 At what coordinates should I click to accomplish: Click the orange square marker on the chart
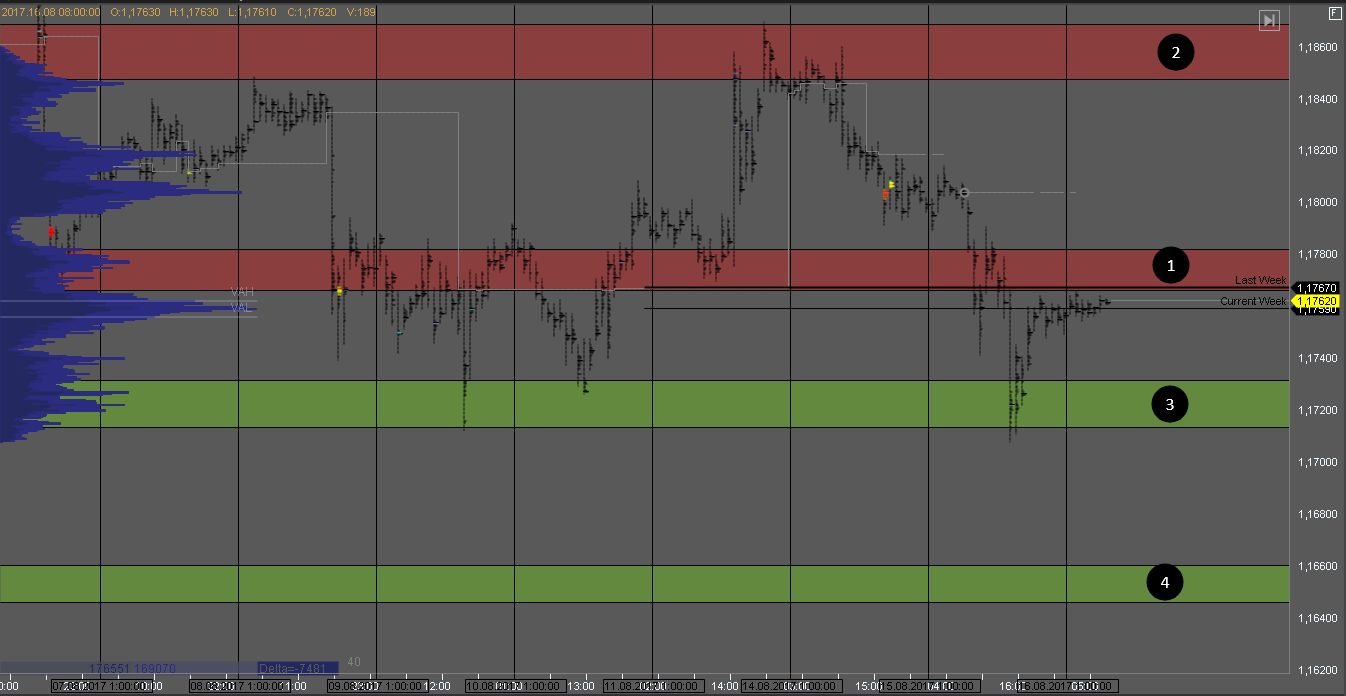coord(886,195)
